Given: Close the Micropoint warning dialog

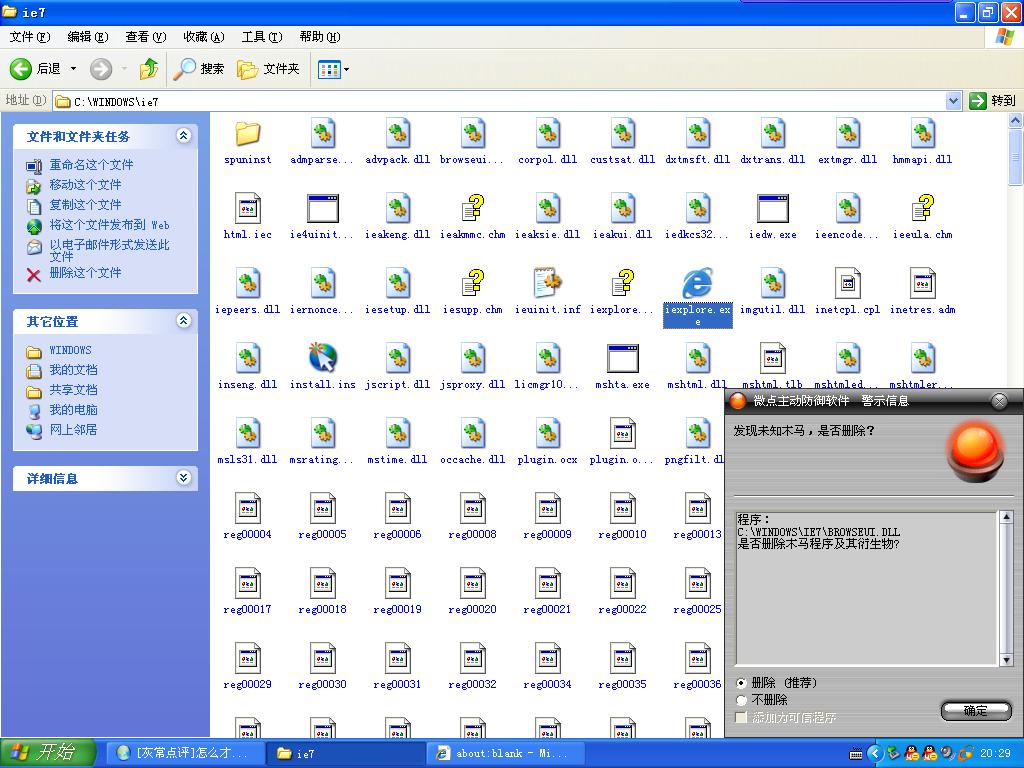Looking at the screenshot, I should [x=999, y=401].
